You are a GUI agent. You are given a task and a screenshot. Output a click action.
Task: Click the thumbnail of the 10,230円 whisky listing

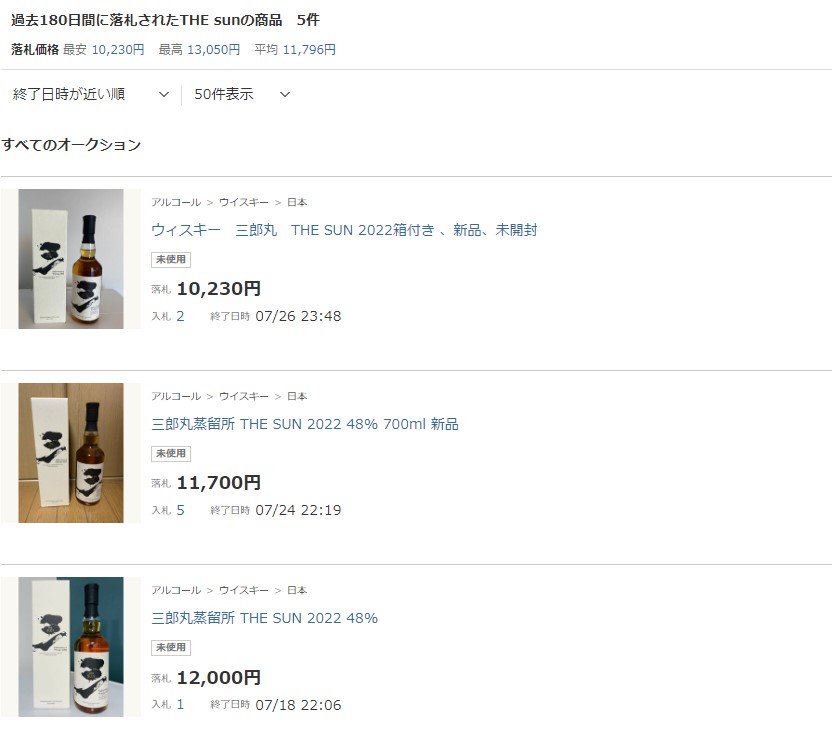click(x=71, y=259)
